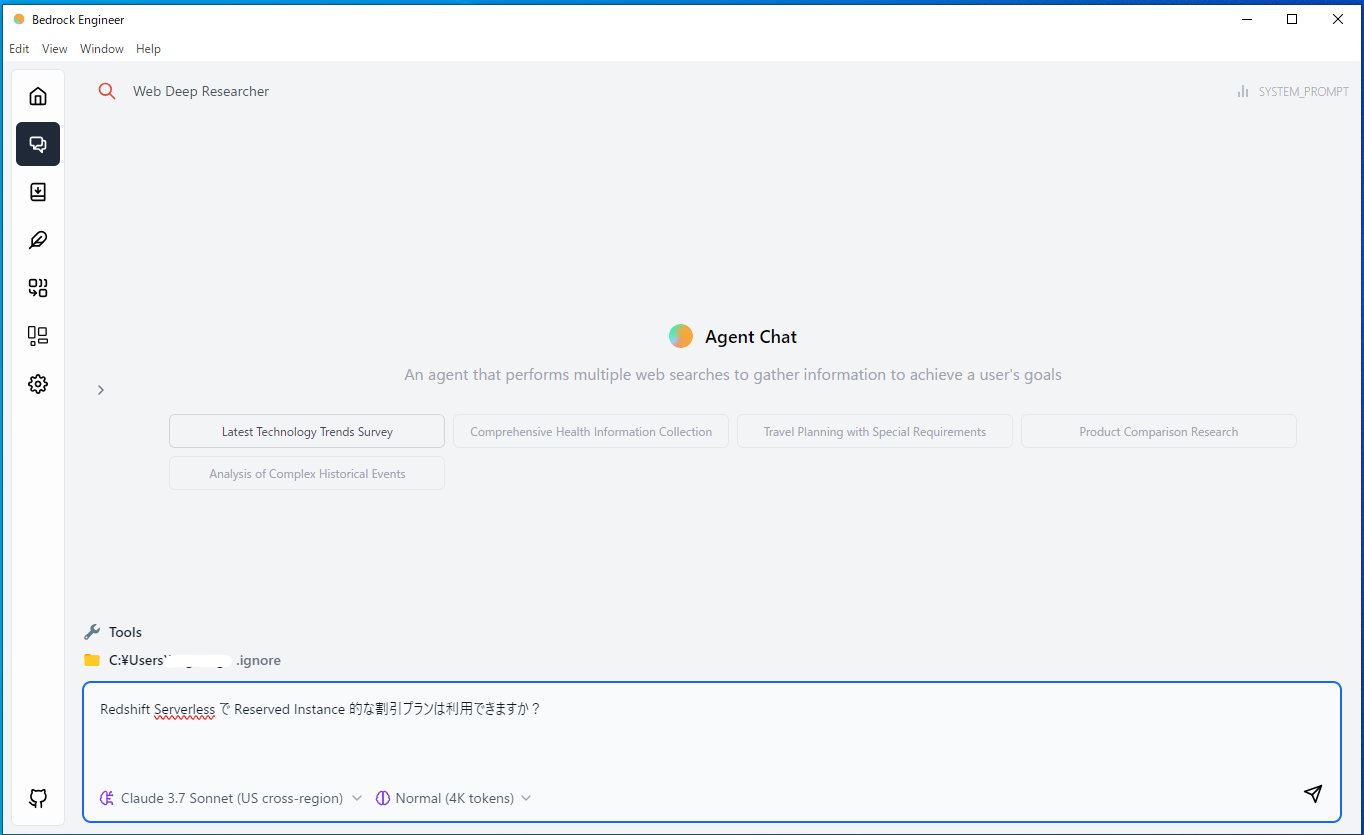Open the Edit menu
Screen dimensions: 1364x835
[x=19, y=49]
